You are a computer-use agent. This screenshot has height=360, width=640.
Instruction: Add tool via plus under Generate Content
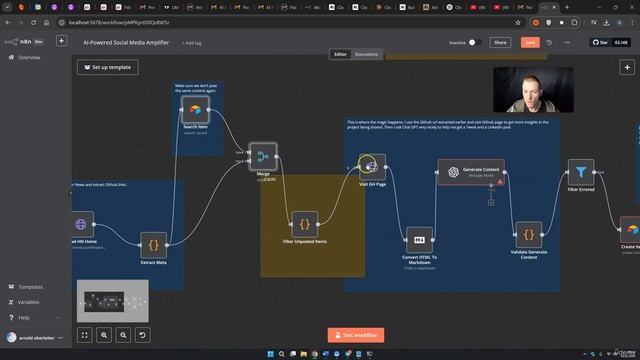pyautogui.click(x=491, y=202)
